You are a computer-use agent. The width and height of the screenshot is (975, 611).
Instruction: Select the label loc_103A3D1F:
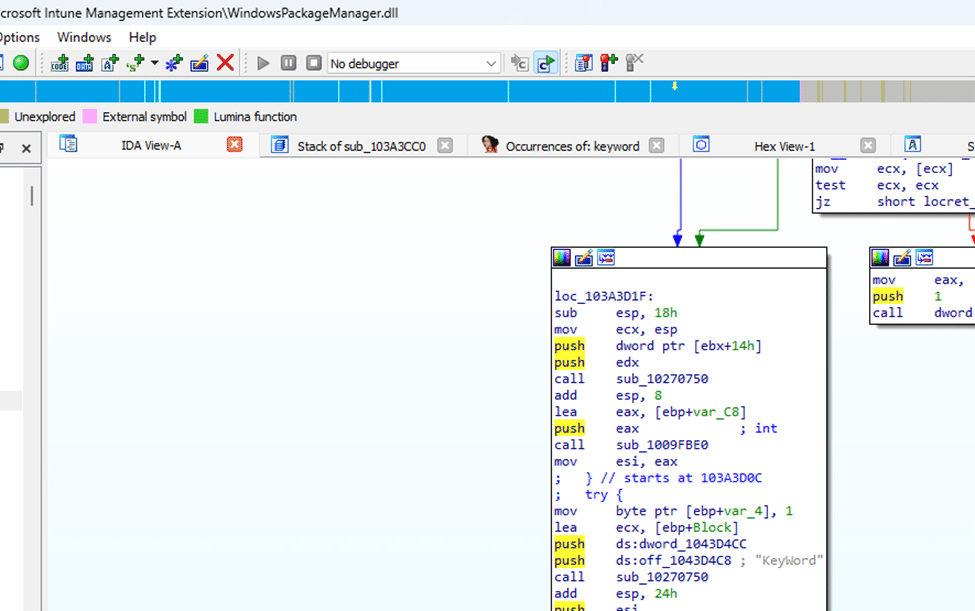tap(604, 296)
